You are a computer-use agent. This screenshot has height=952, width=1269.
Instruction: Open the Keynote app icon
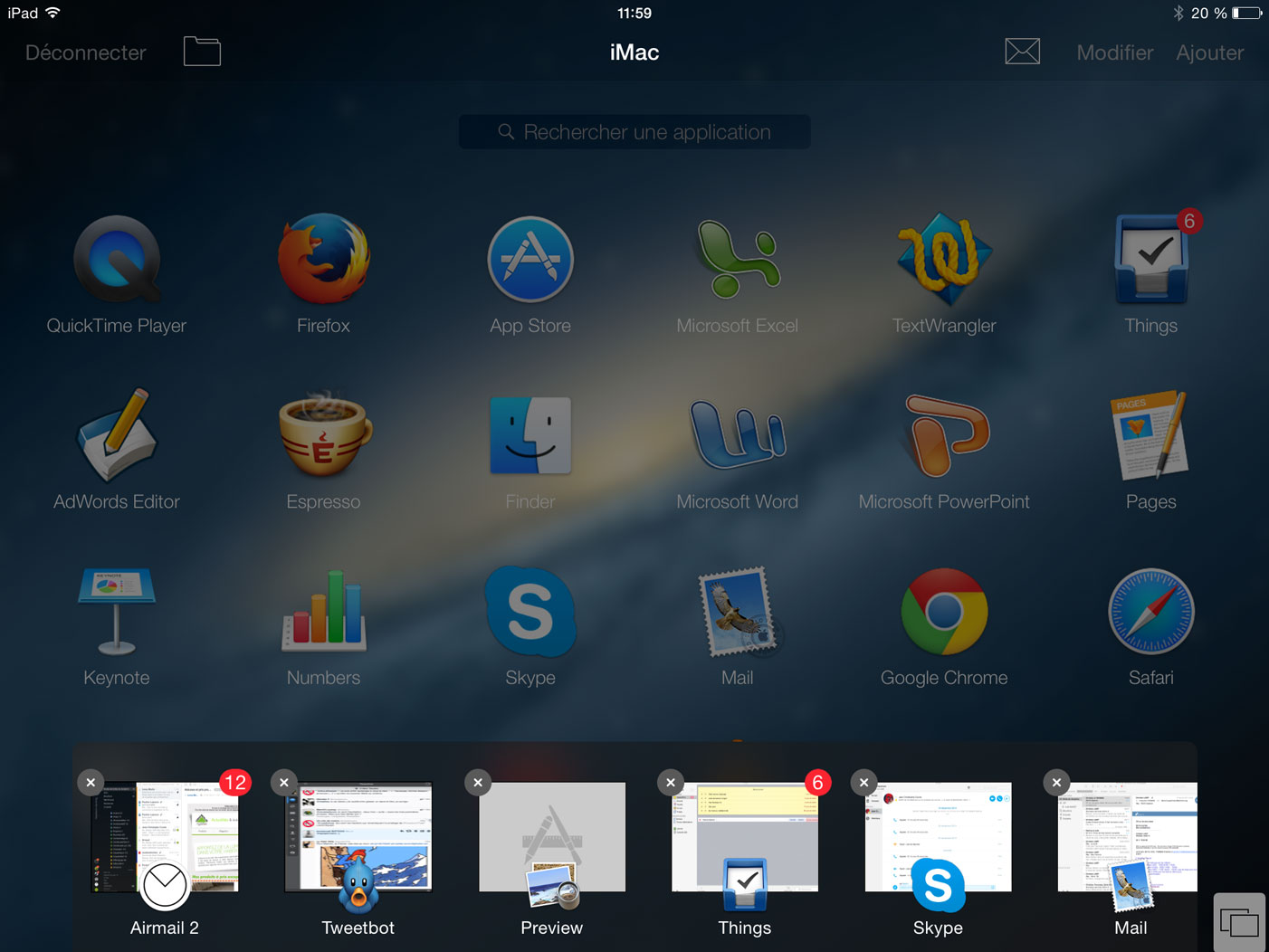click(x=117, y=611)
